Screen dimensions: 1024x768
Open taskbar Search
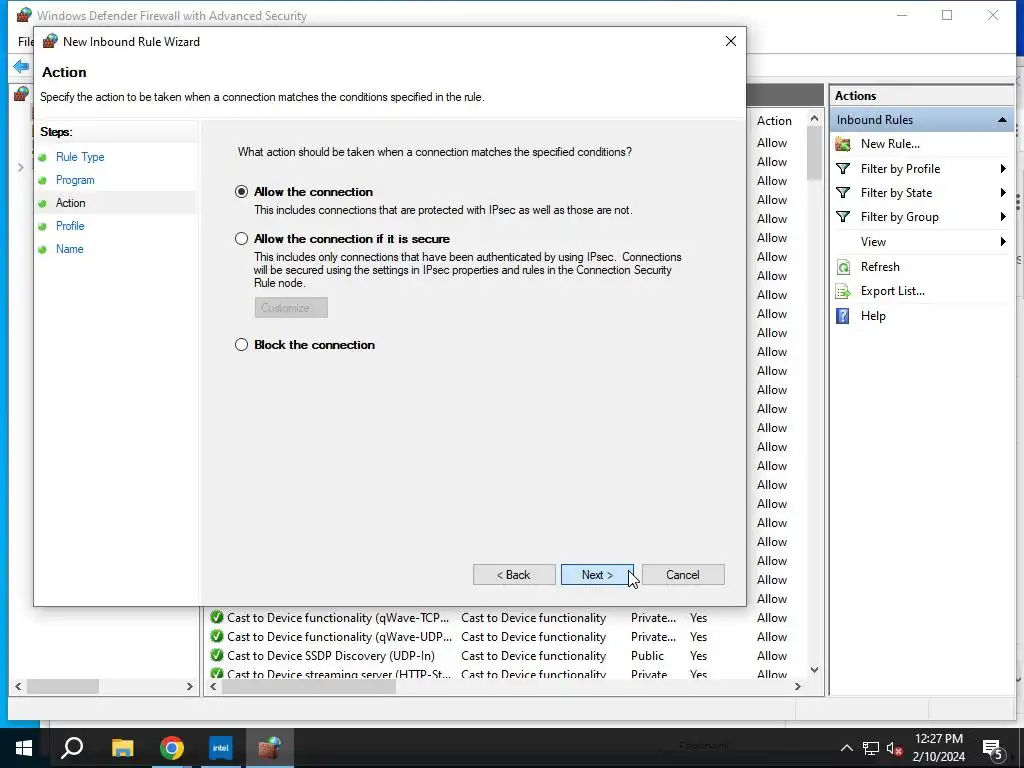72,748
